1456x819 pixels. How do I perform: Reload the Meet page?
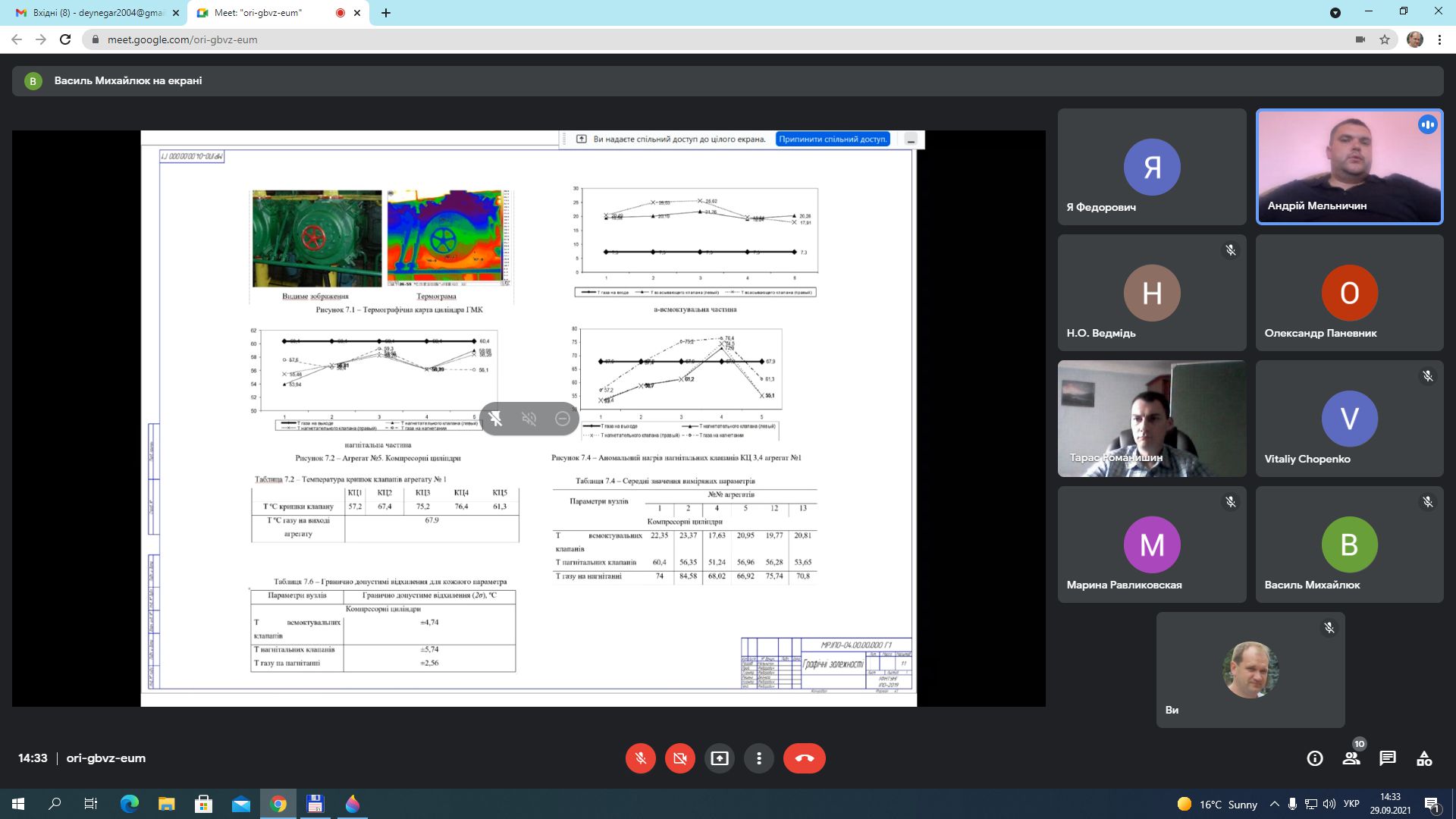click(x=65, y=39)
